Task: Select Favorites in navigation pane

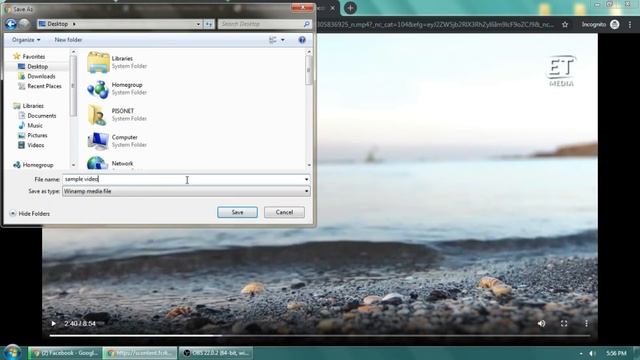Action: tap(29, 56)
